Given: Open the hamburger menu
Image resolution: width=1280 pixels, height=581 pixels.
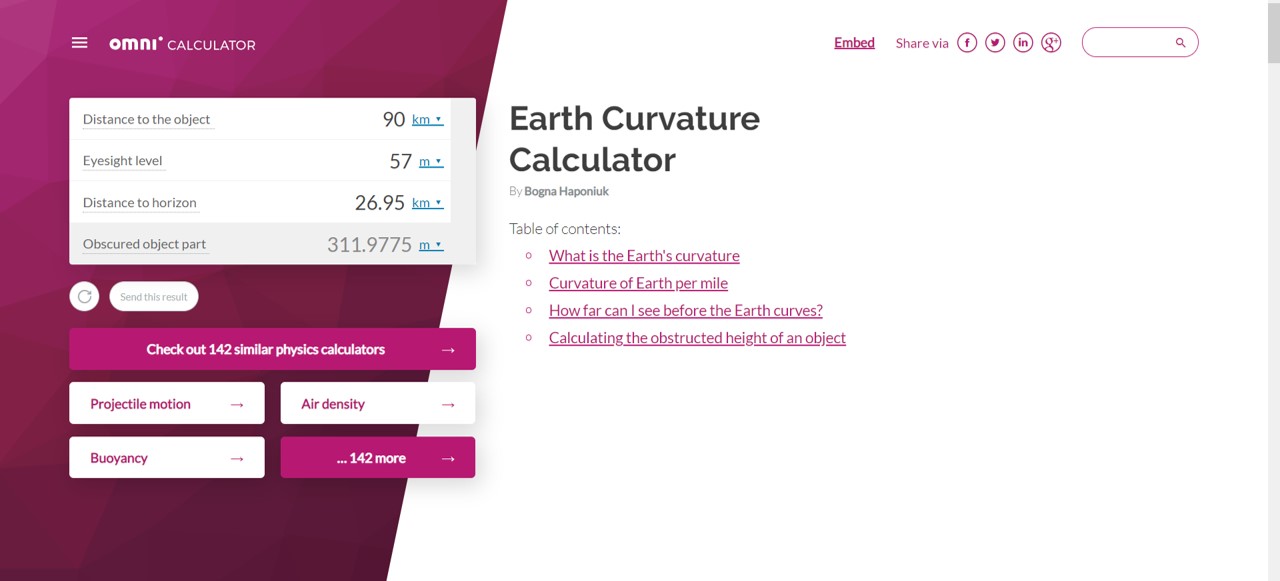Looking at the screenshot, I should pos(80,43).
